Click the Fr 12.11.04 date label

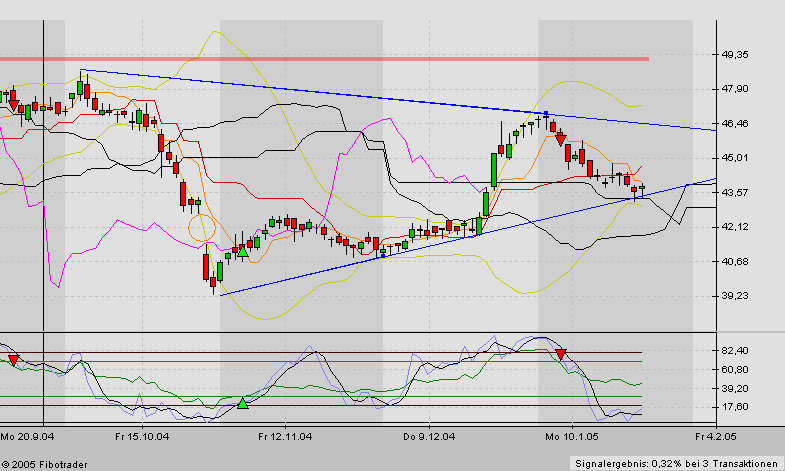pos(286,437)
